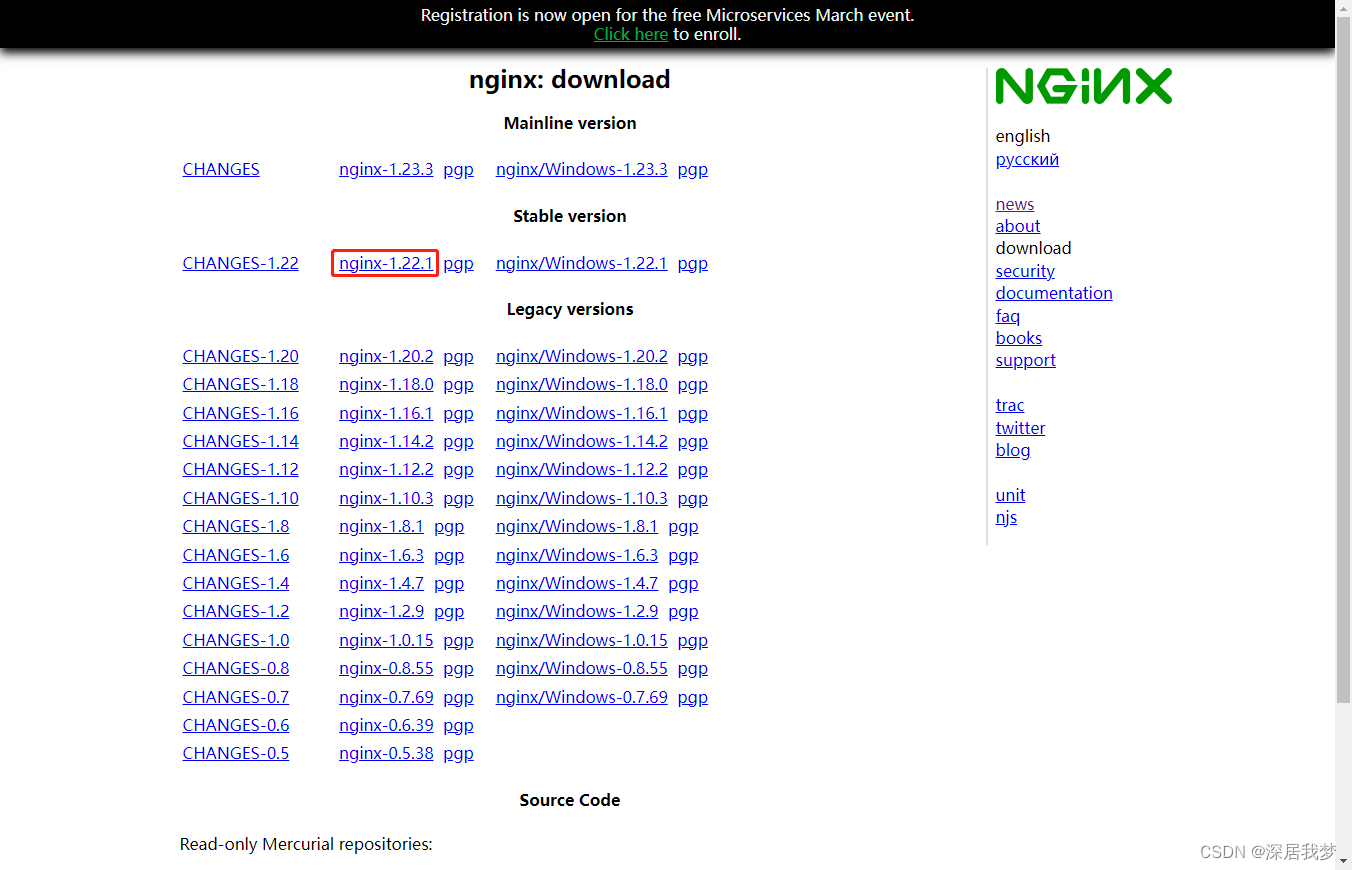This screenshot has height=870, width=1352.
Task: Click the NGINX logo
Action: click(x=1084, y=87)
